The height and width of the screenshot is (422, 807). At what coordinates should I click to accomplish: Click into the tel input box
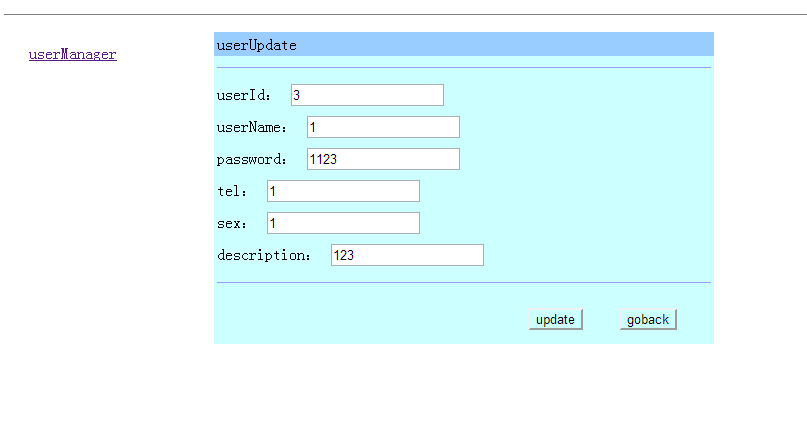click(x=343, y=191)
